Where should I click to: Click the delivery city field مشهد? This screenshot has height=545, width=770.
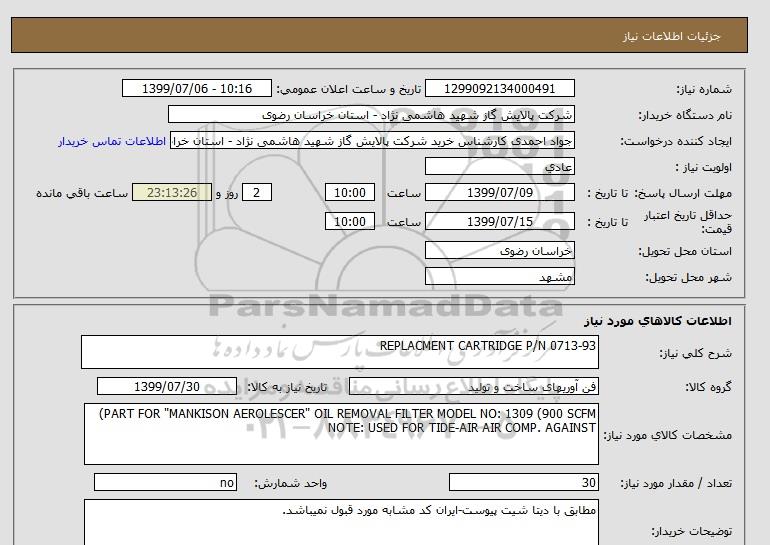click(500, 277)
